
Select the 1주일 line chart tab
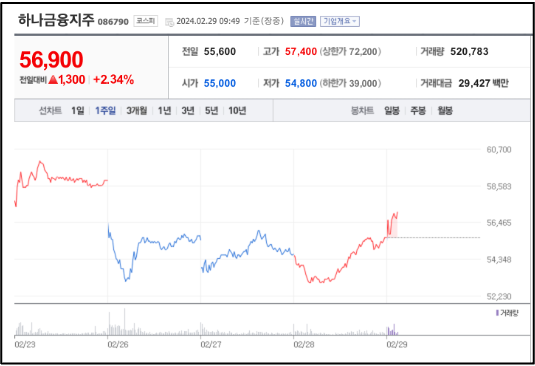point(105,111)
